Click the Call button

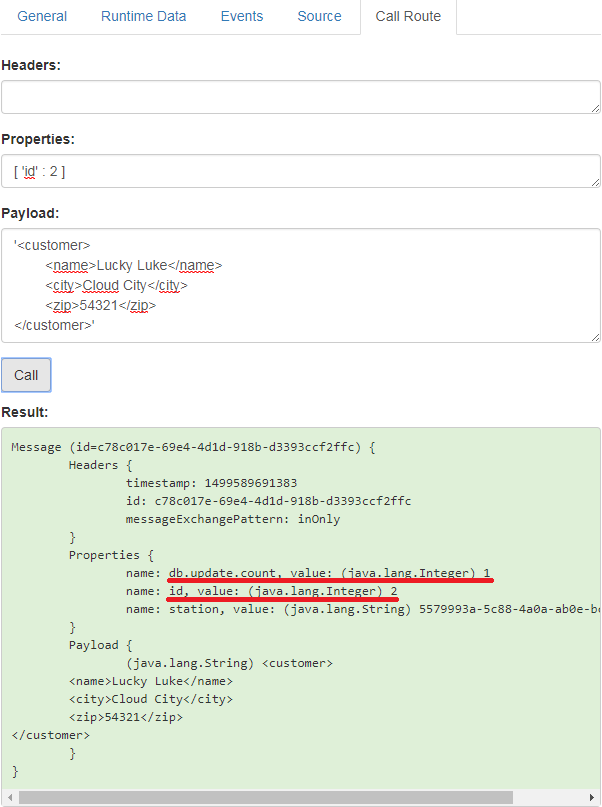click(x=26, y=375)
